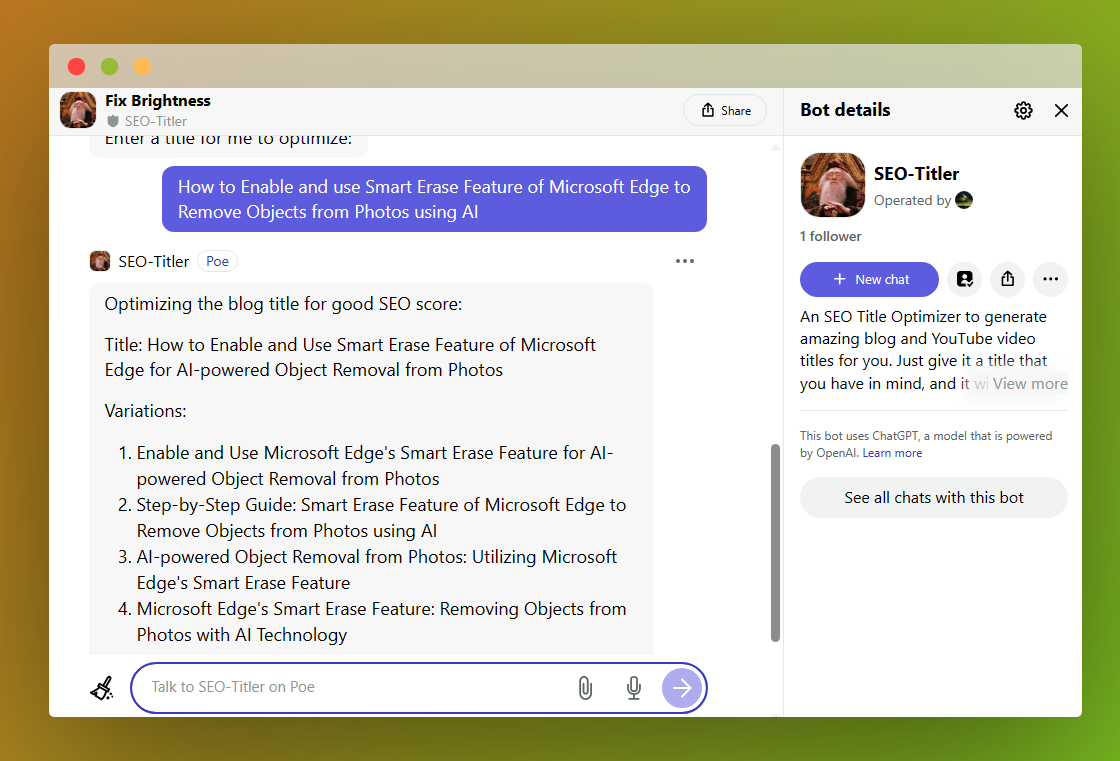The height and width of the screenshot is (761, 1120).
Task: Open bot settings gear icon
Action: (x=1023, y=110)
